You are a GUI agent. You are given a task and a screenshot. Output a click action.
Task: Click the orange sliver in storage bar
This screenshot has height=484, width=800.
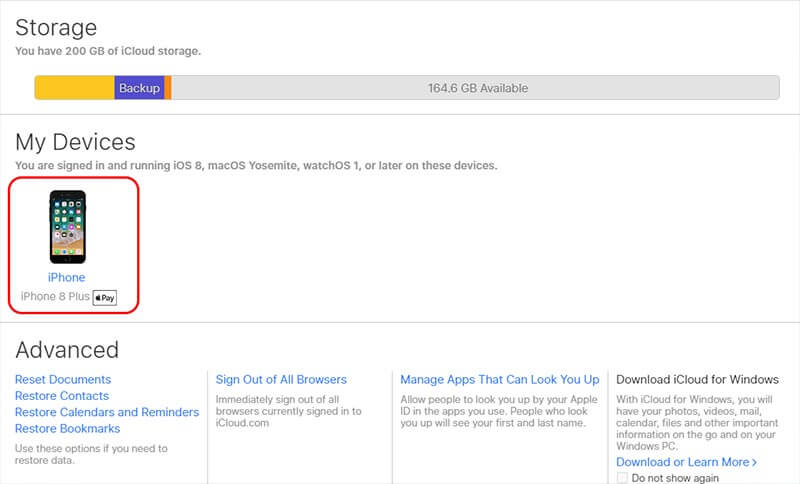coord(168,88)
